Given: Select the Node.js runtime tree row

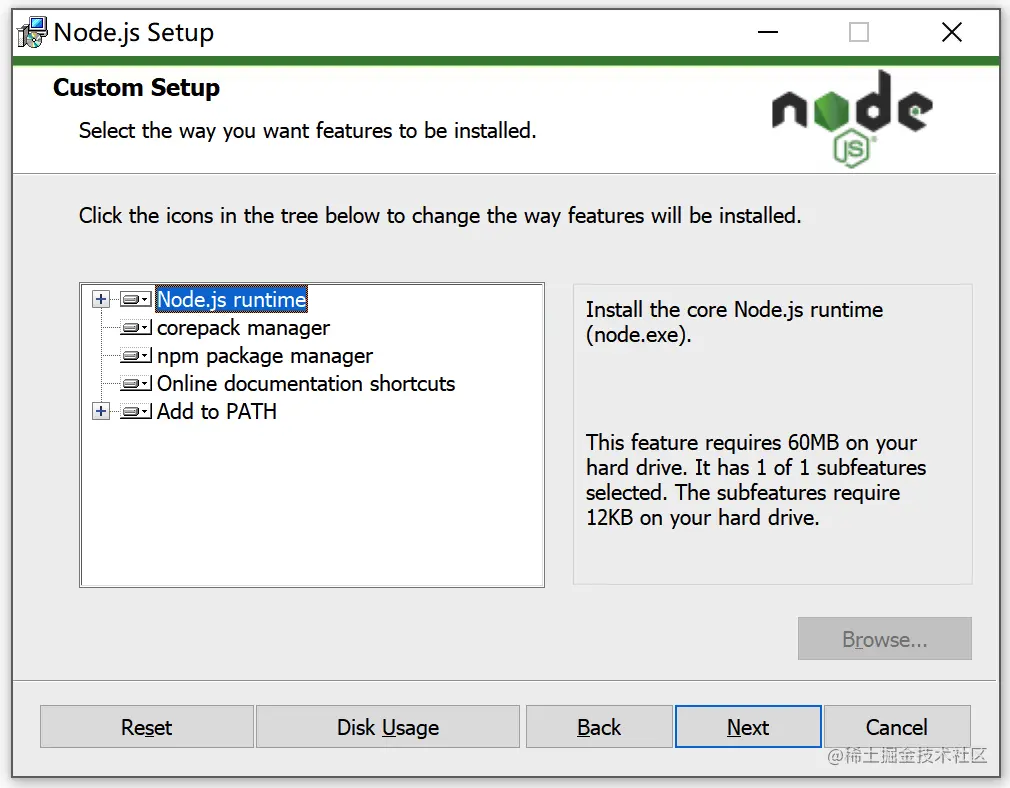Looking at the screenshot, I should [231, 300].
